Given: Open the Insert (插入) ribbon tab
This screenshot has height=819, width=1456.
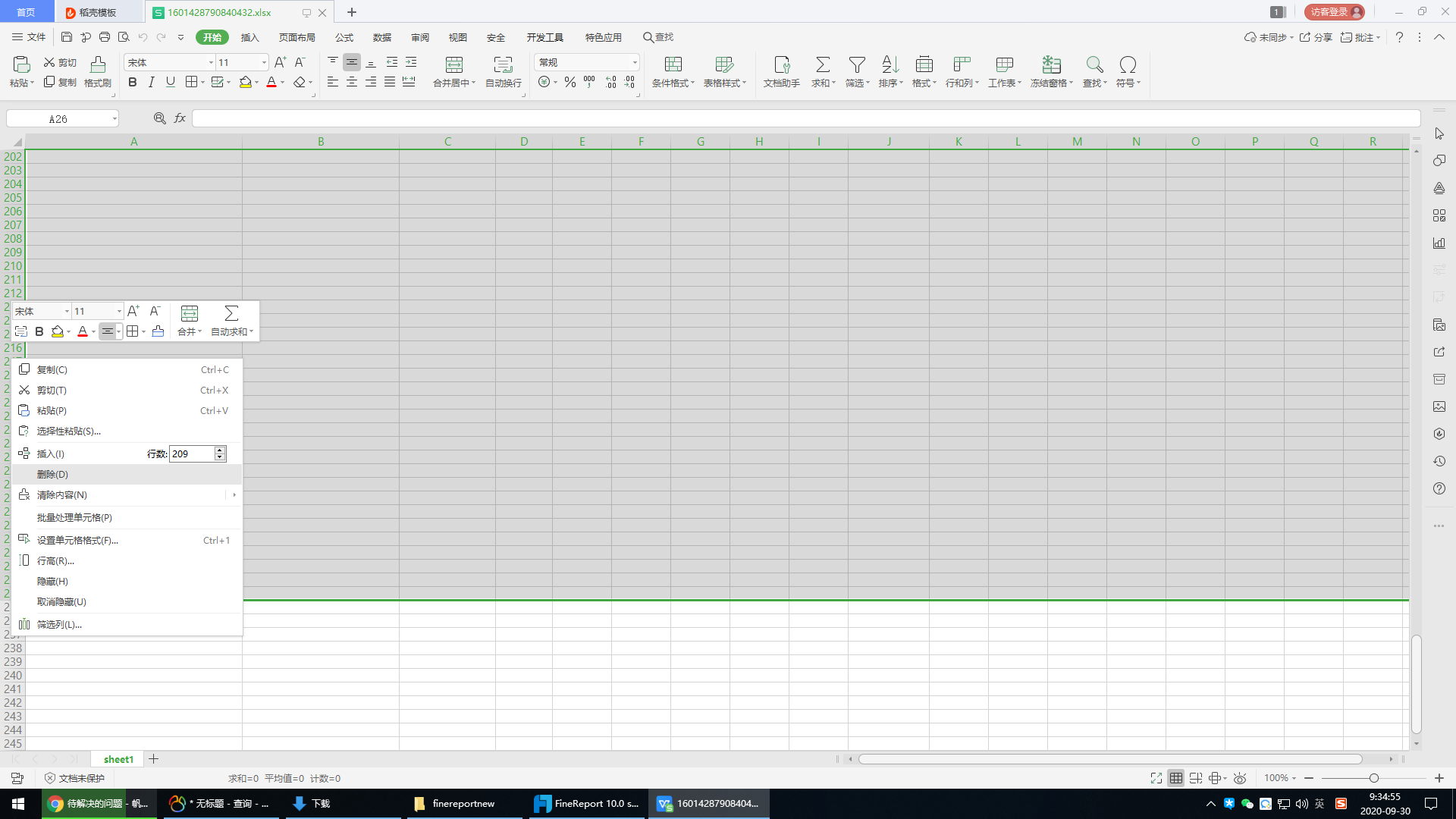Looking at the screenshot, I should [x=249, y=37].
